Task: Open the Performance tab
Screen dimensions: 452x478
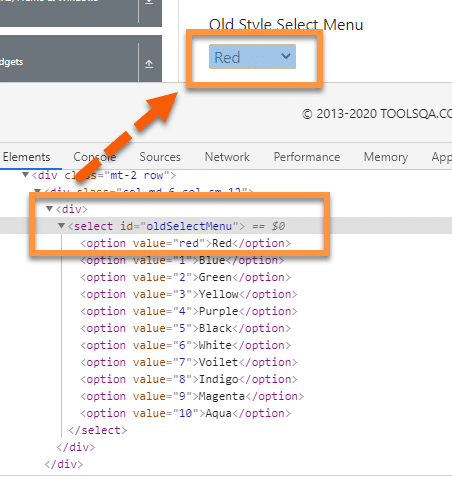Action: click(307, 157)
